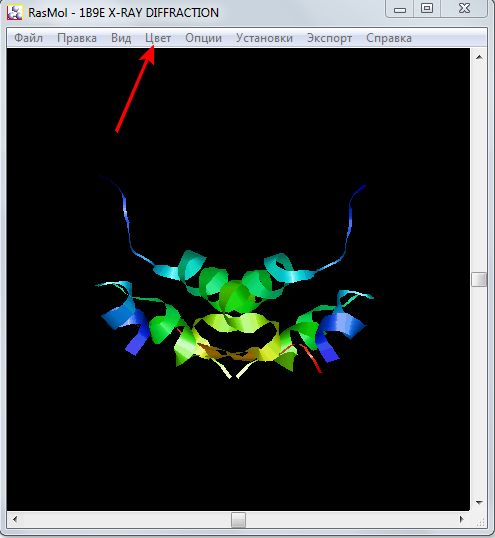Click the green helix at molecule center
This screenshot has width=495, height=538.
tap(236, 297)
